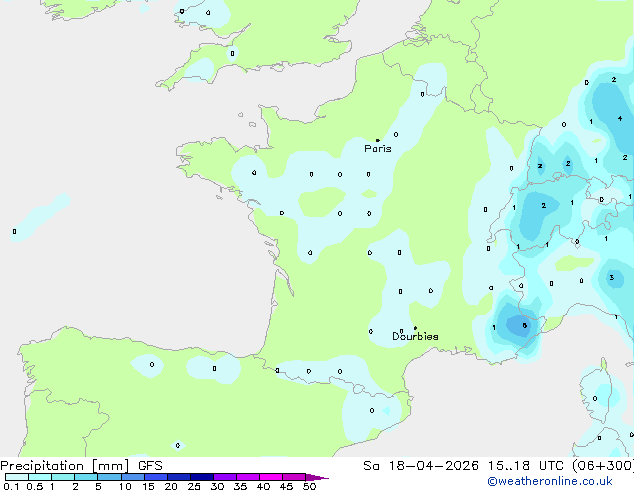Click the black dot marking Dourbies
634x490 pixels.
[415, 328]
